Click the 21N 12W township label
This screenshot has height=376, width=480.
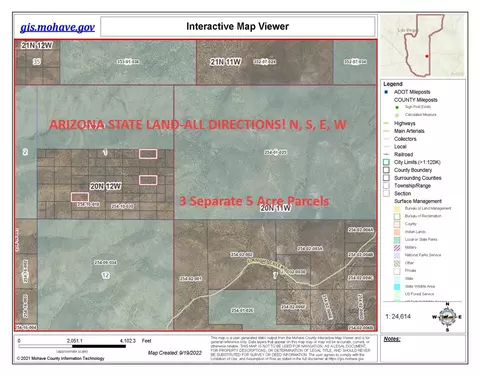[36, 46]
